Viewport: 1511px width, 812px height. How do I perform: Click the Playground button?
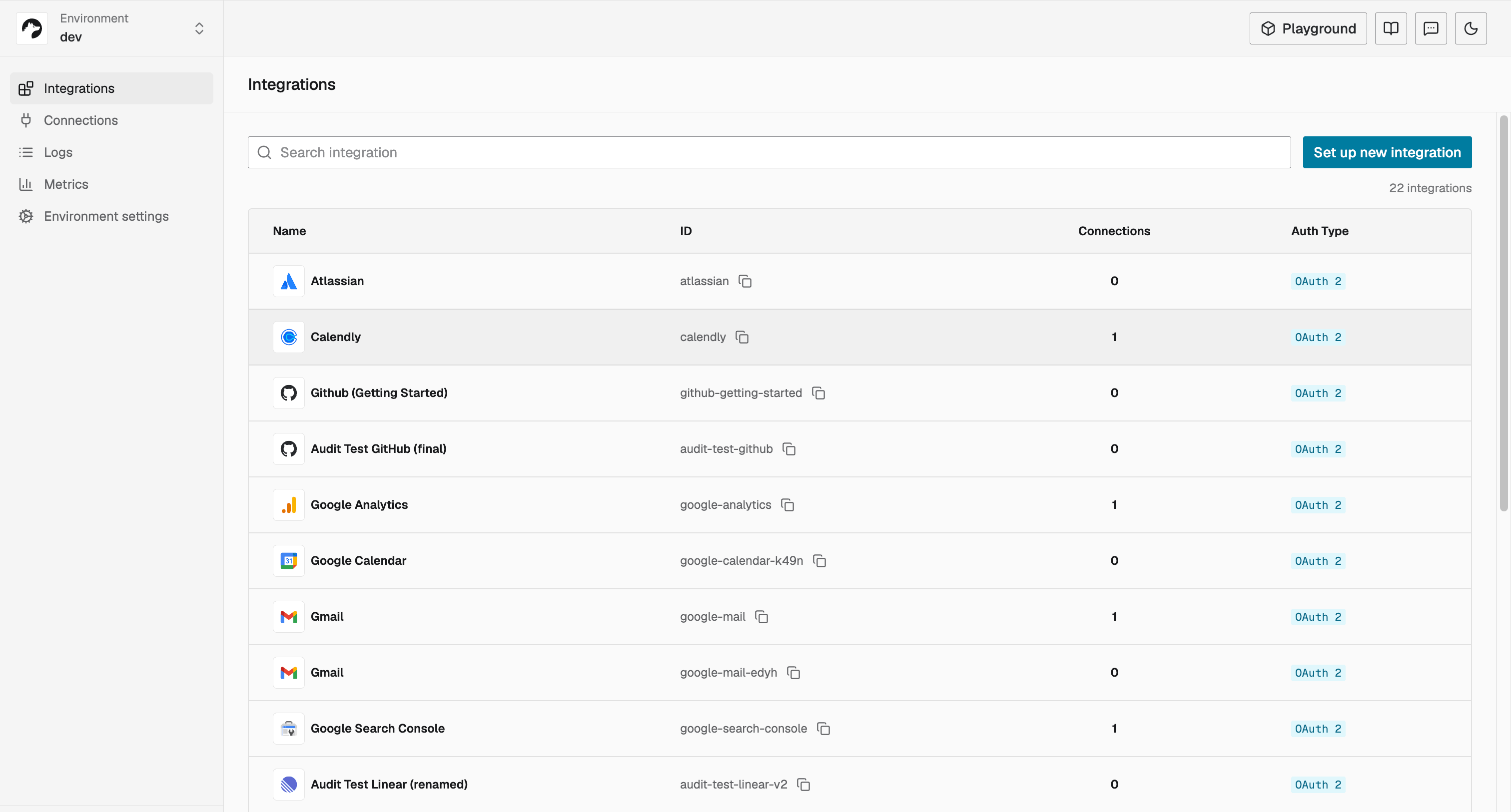(1308, 28)
